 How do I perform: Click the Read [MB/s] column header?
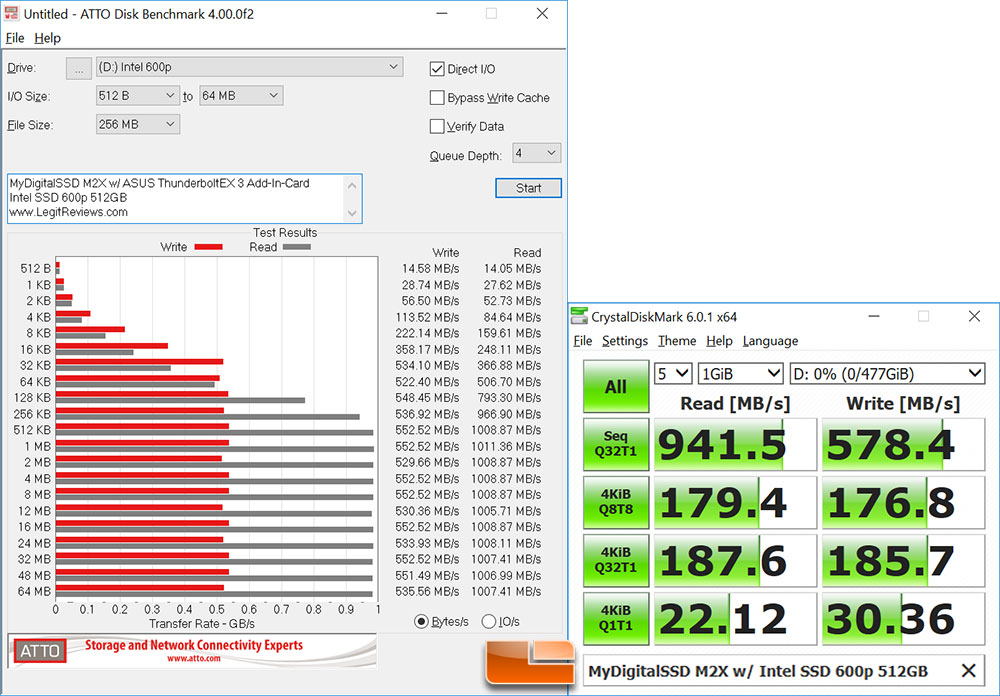coord(735,403)
